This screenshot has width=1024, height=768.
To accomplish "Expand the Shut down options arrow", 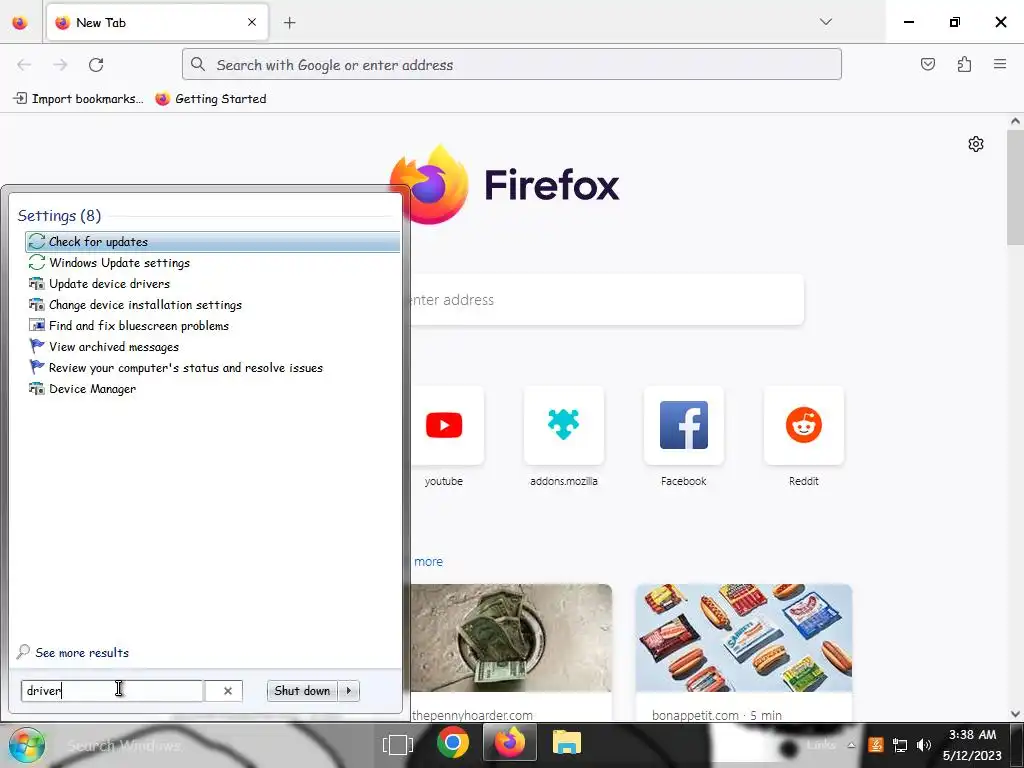I will click(x=349, y=691).
